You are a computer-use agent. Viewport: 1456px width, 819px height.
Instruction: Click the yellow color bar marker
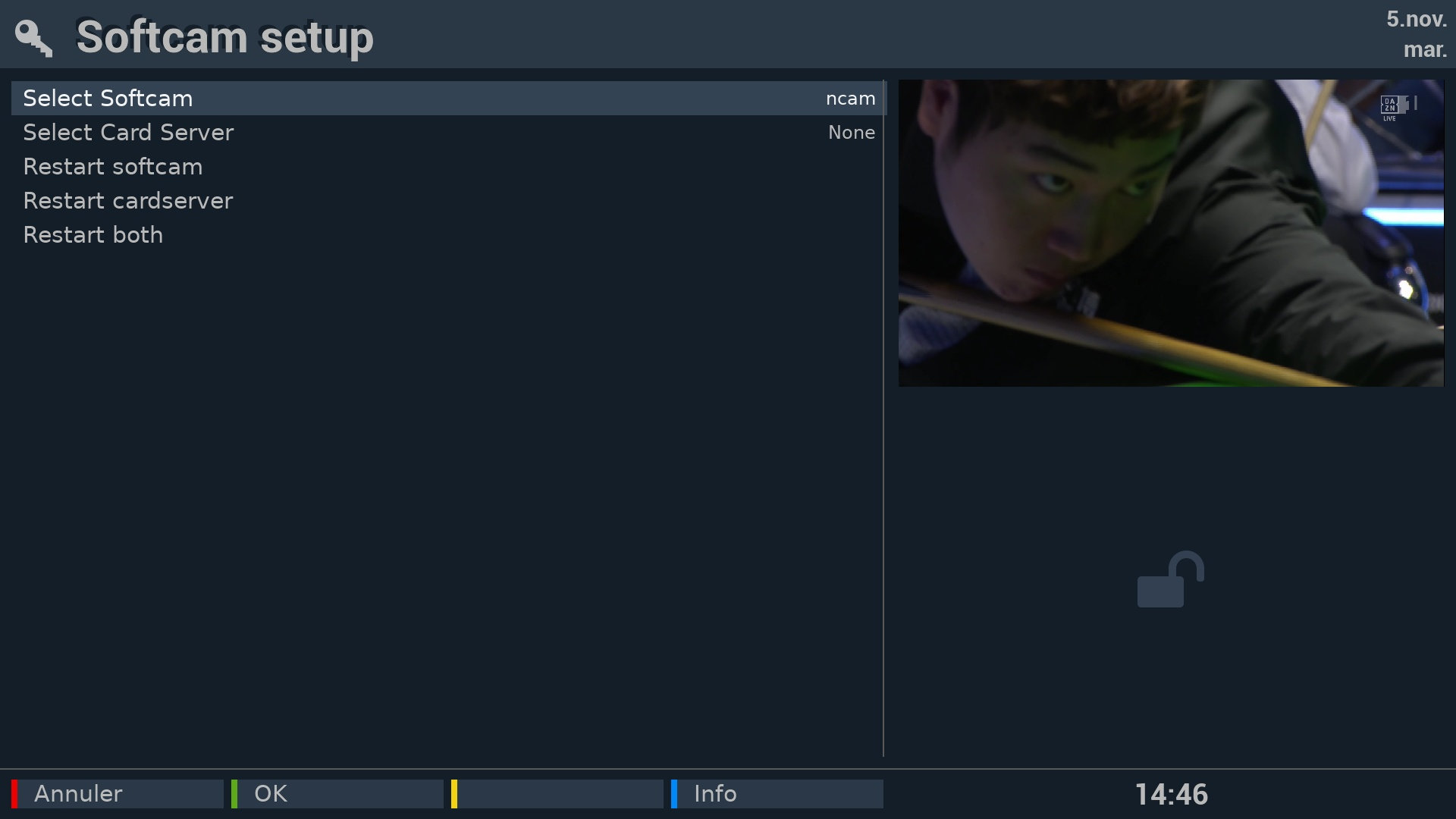pyautogui.click(x=454, y=793)
